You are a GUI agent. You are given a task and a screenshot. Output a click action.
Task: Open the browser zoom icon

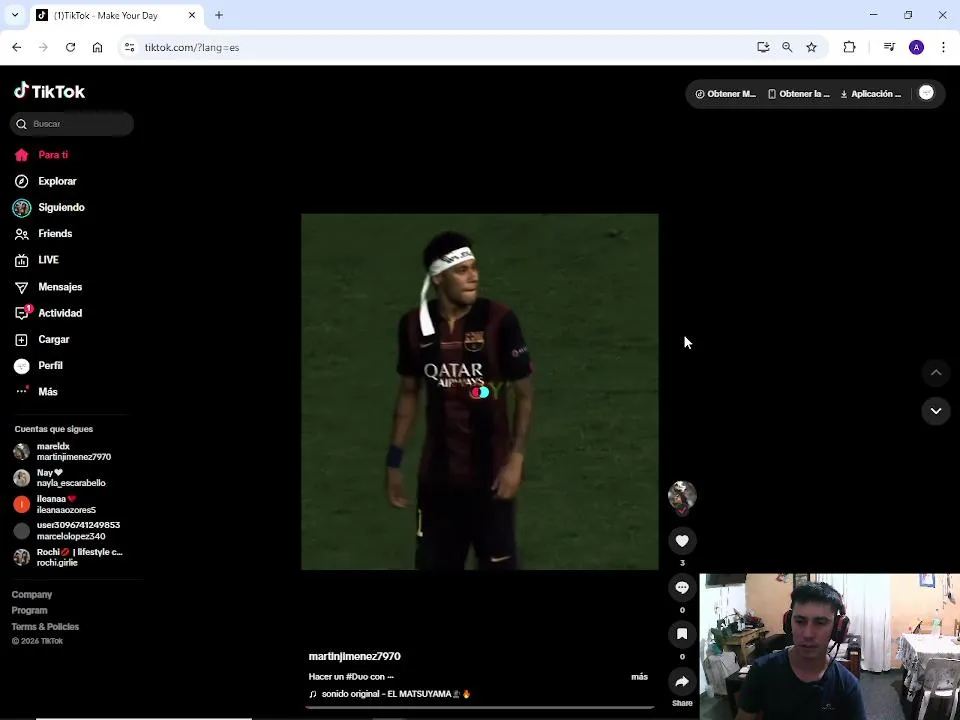[787, 47]
